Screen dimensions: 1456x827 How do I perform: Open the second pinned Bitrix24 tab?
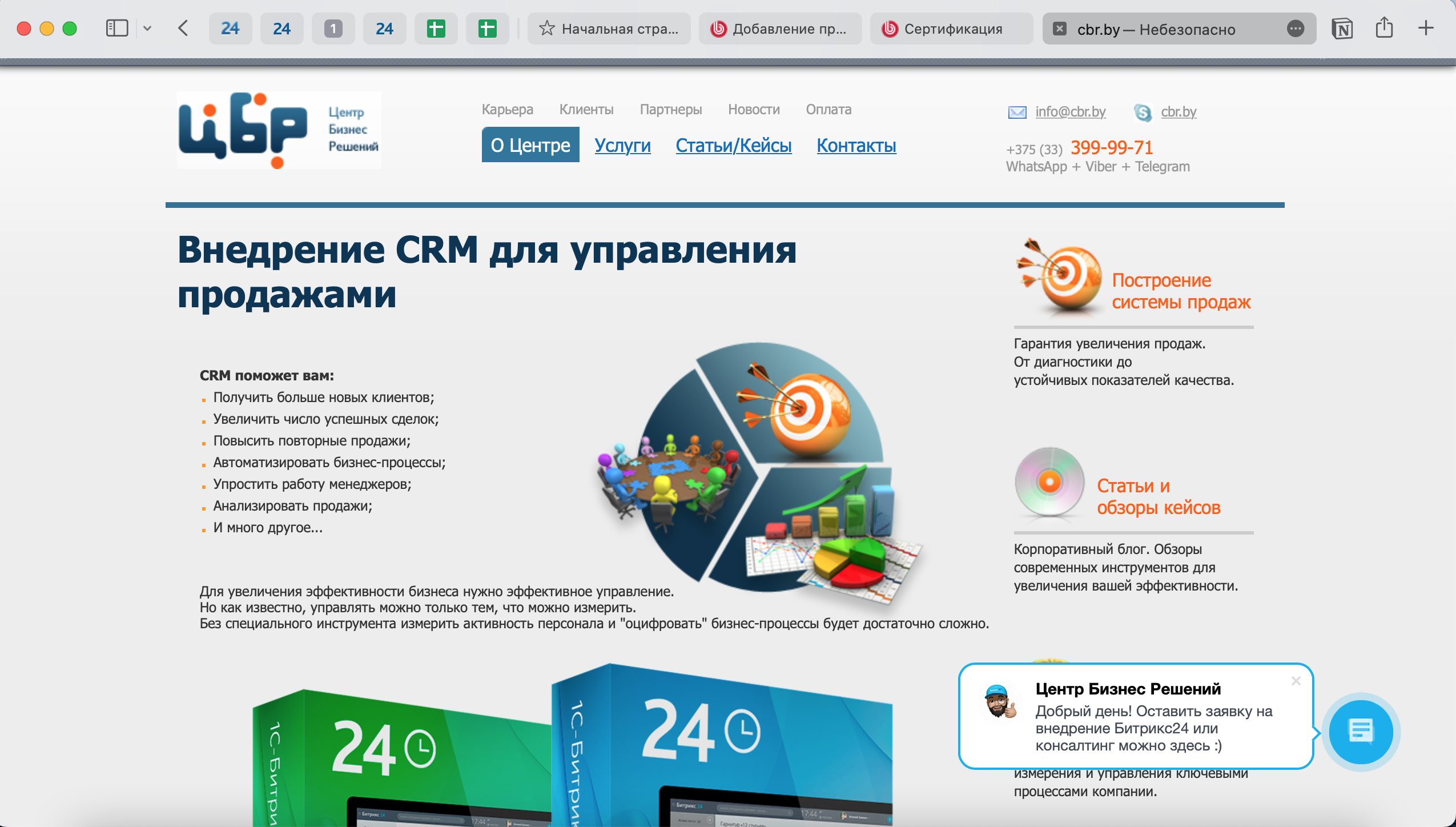(x=281, y=29)
